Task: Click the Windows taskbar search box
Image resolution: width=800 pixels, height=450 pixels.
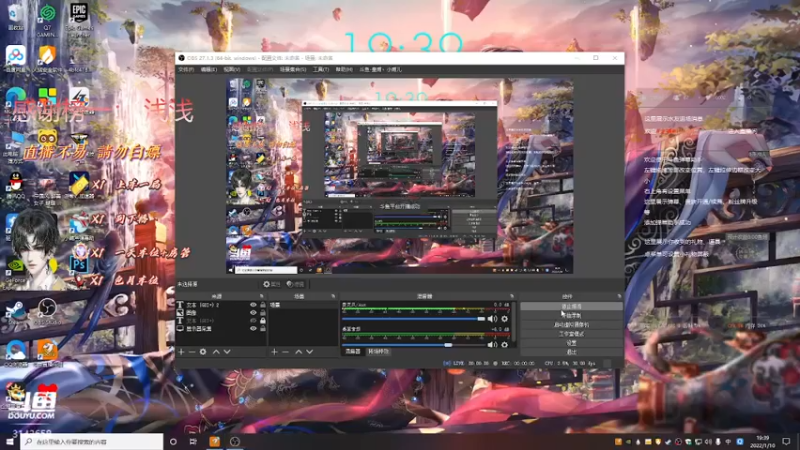Action: [92, 441]
